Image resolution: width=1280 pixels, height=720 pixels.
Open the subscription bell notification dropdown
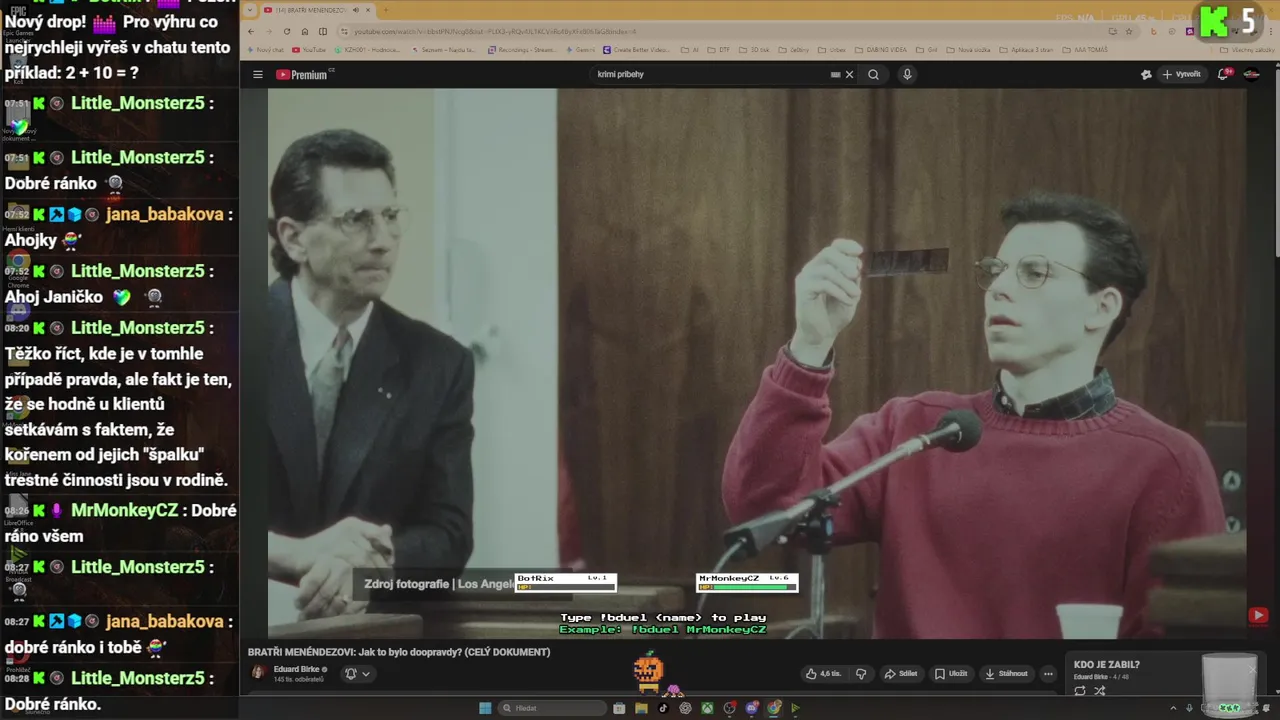pyautogui.click(x=357, y=674)
